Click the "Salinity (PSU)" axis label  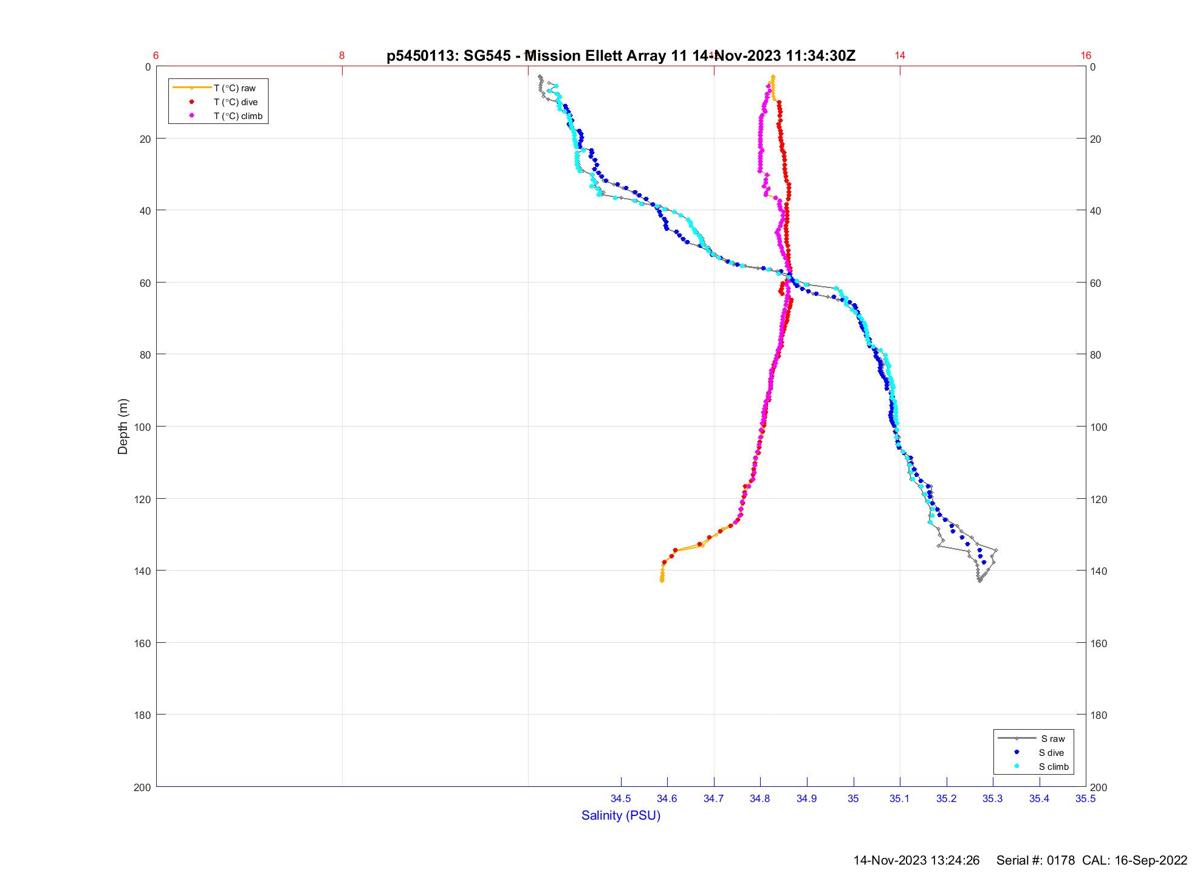pyautogui.click(x=621, y=816)
